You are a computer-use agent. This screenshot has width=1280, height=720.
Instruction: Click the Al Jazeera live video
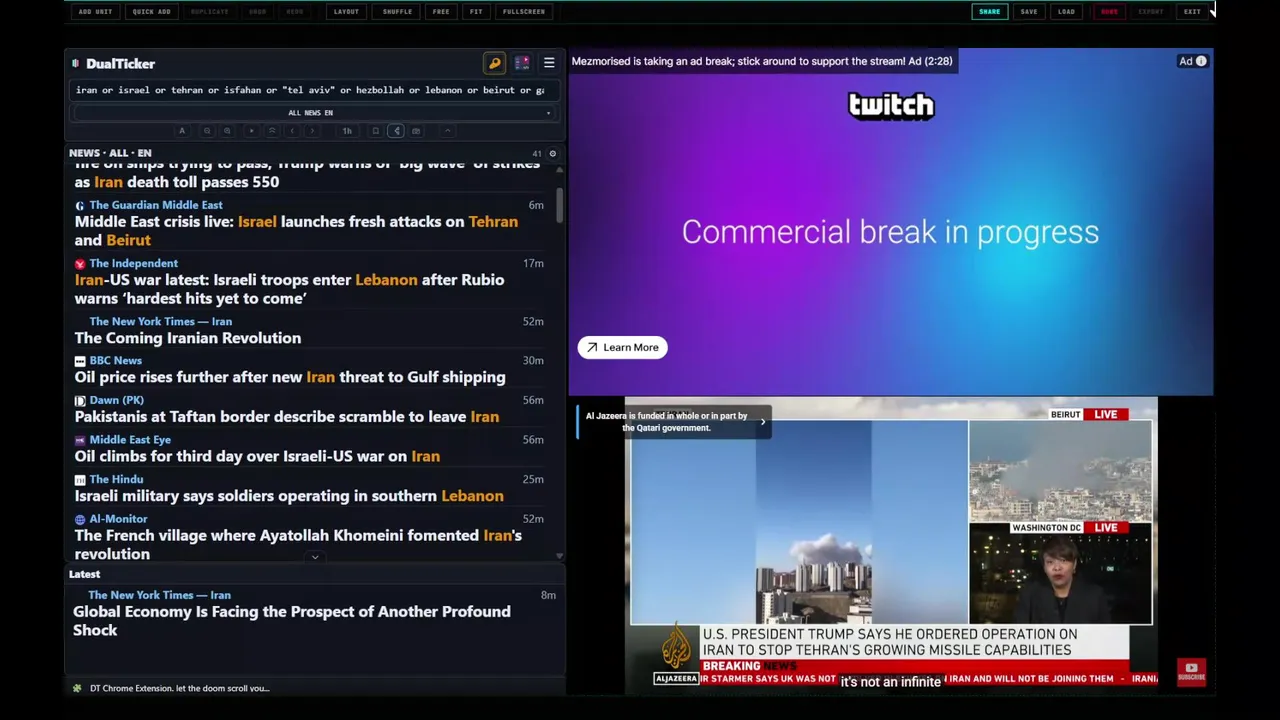pos(890,545)
